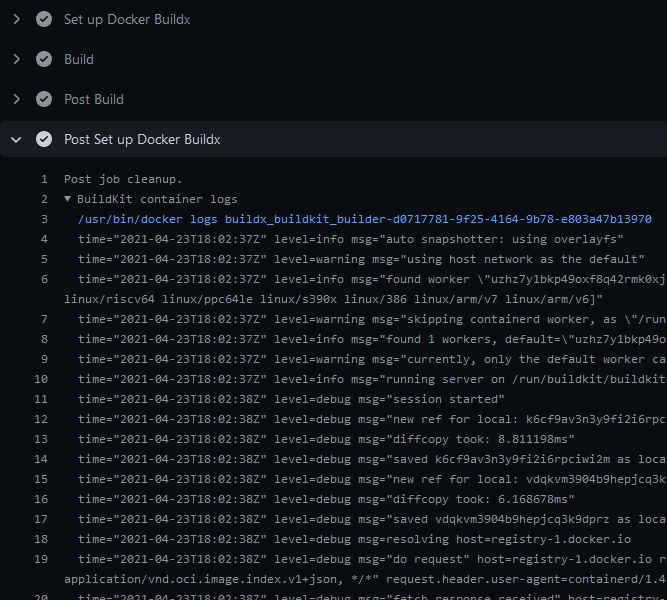
Task: Click success check icon beside Build step
Action: coord(44,59)
